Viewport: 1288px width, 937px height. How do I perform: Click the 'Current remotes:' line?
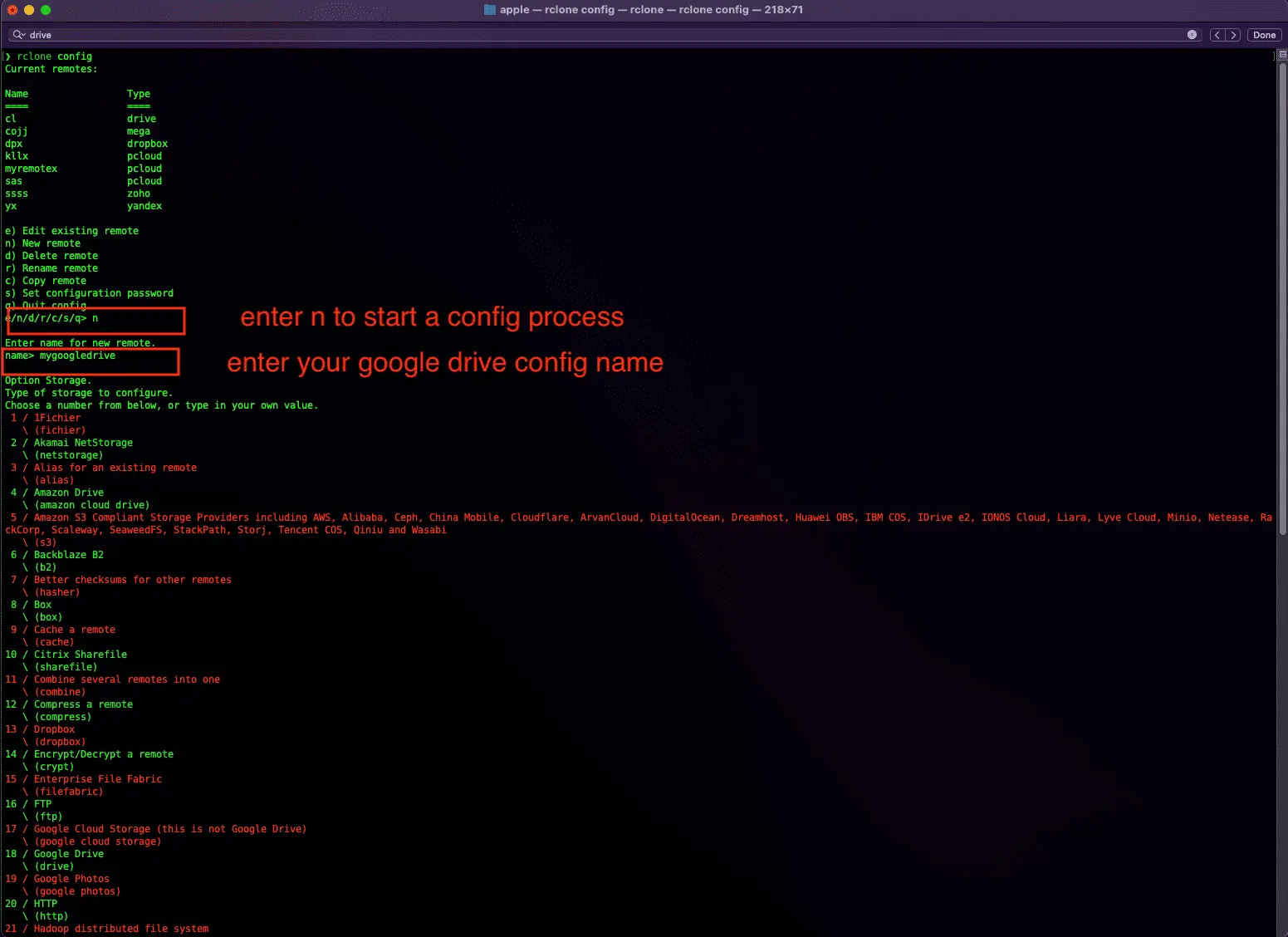point(51,69)
